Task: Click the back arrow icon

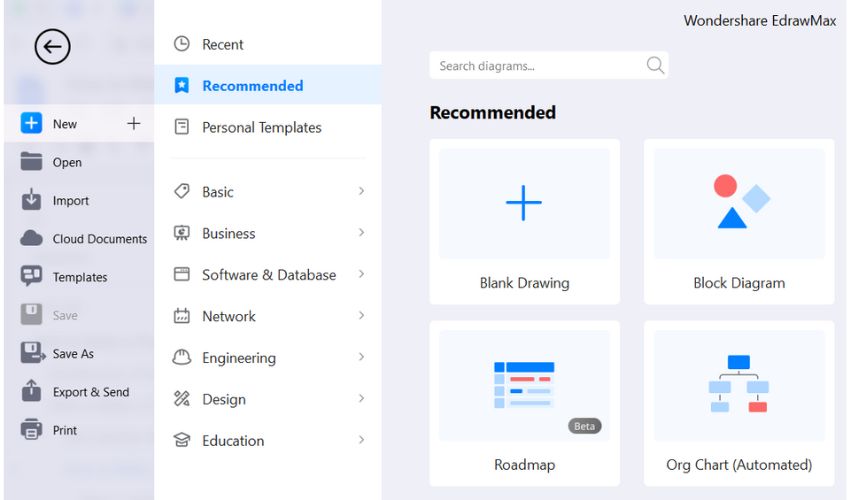Action: 52,46
